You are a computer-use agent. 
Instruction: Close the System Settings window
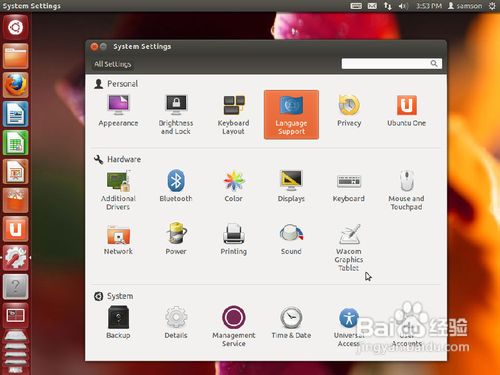94,46
